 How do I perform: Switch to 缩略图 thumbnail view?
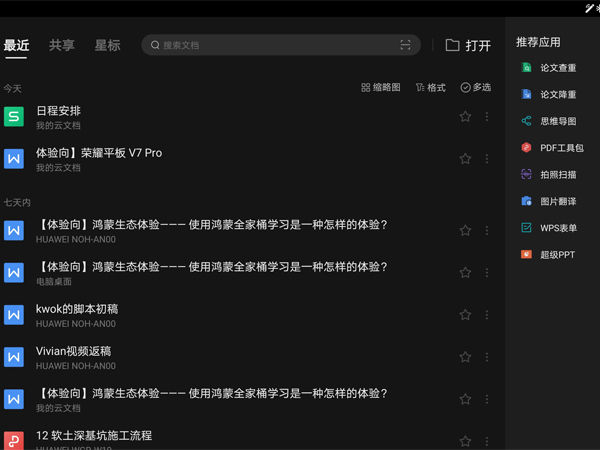pyautogui.click(x=381, y=88)
